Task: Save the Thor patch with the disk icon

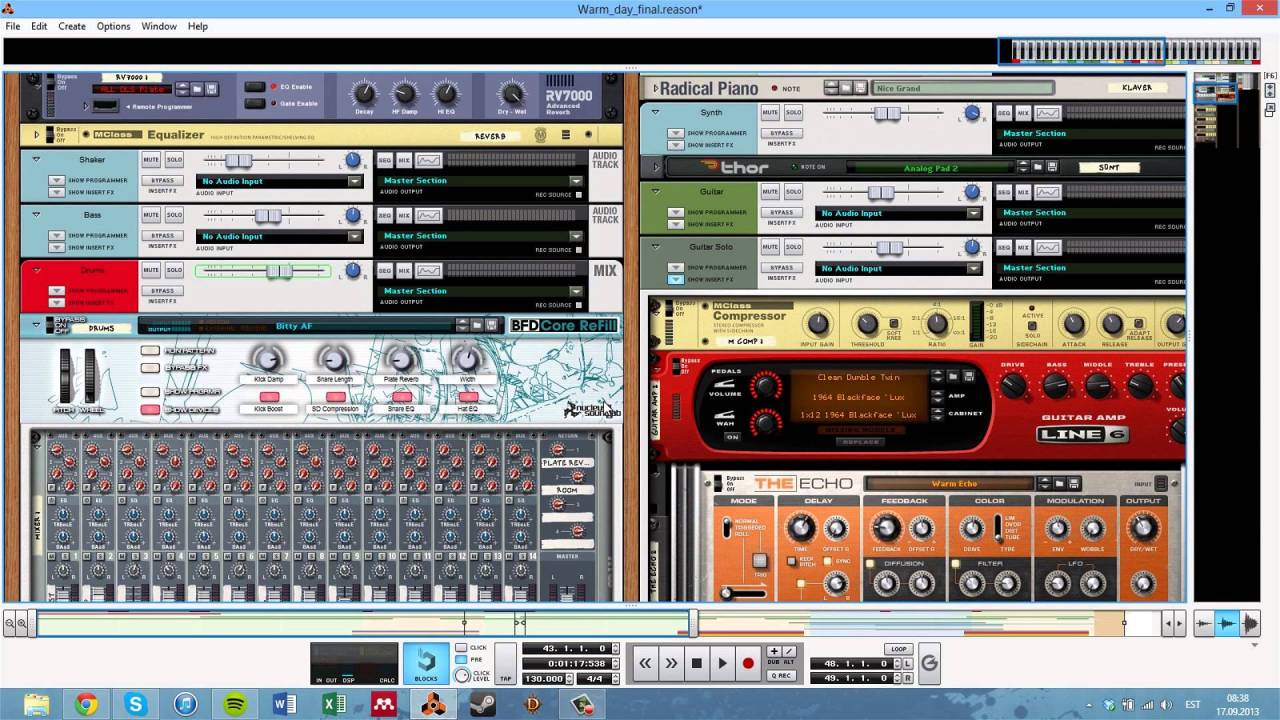Action: pyautogui.click(x=1053, y=167)
